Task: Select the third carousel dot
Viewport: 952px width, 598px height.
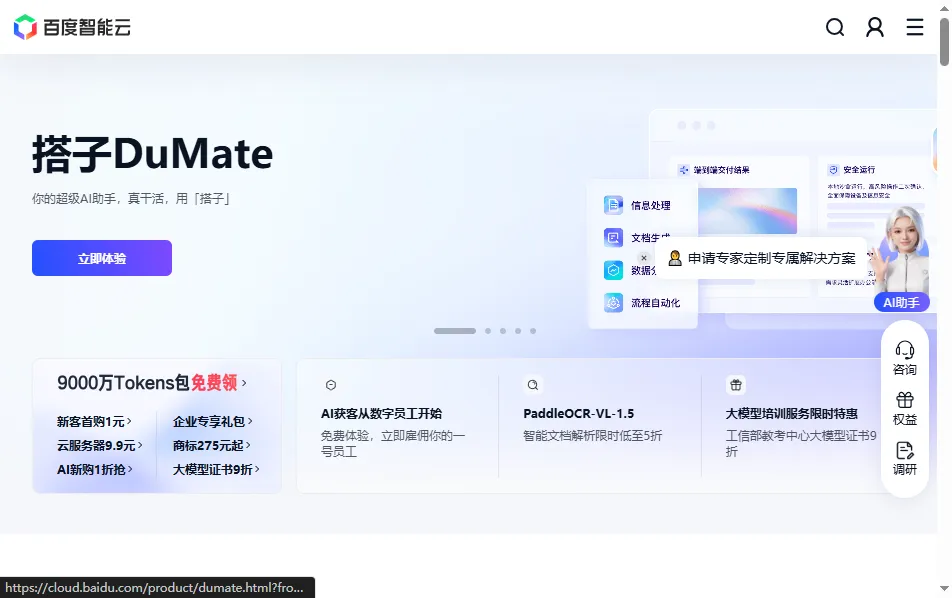Action: tap(503, 331)
